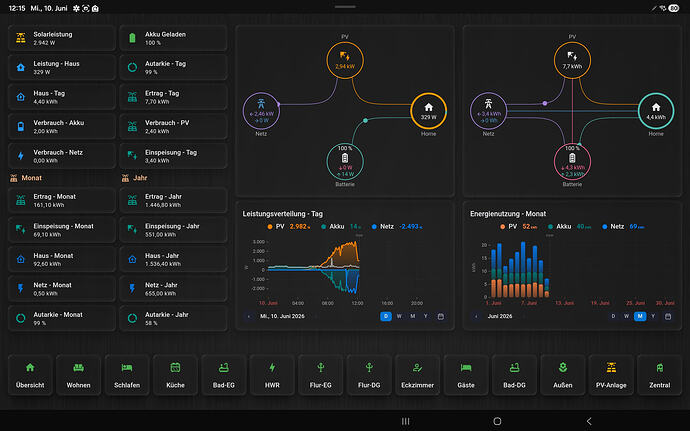690x431 pixels.
Task: Select the Autarkie - Jahr circle icon
Action: click(x=132, y=318)
